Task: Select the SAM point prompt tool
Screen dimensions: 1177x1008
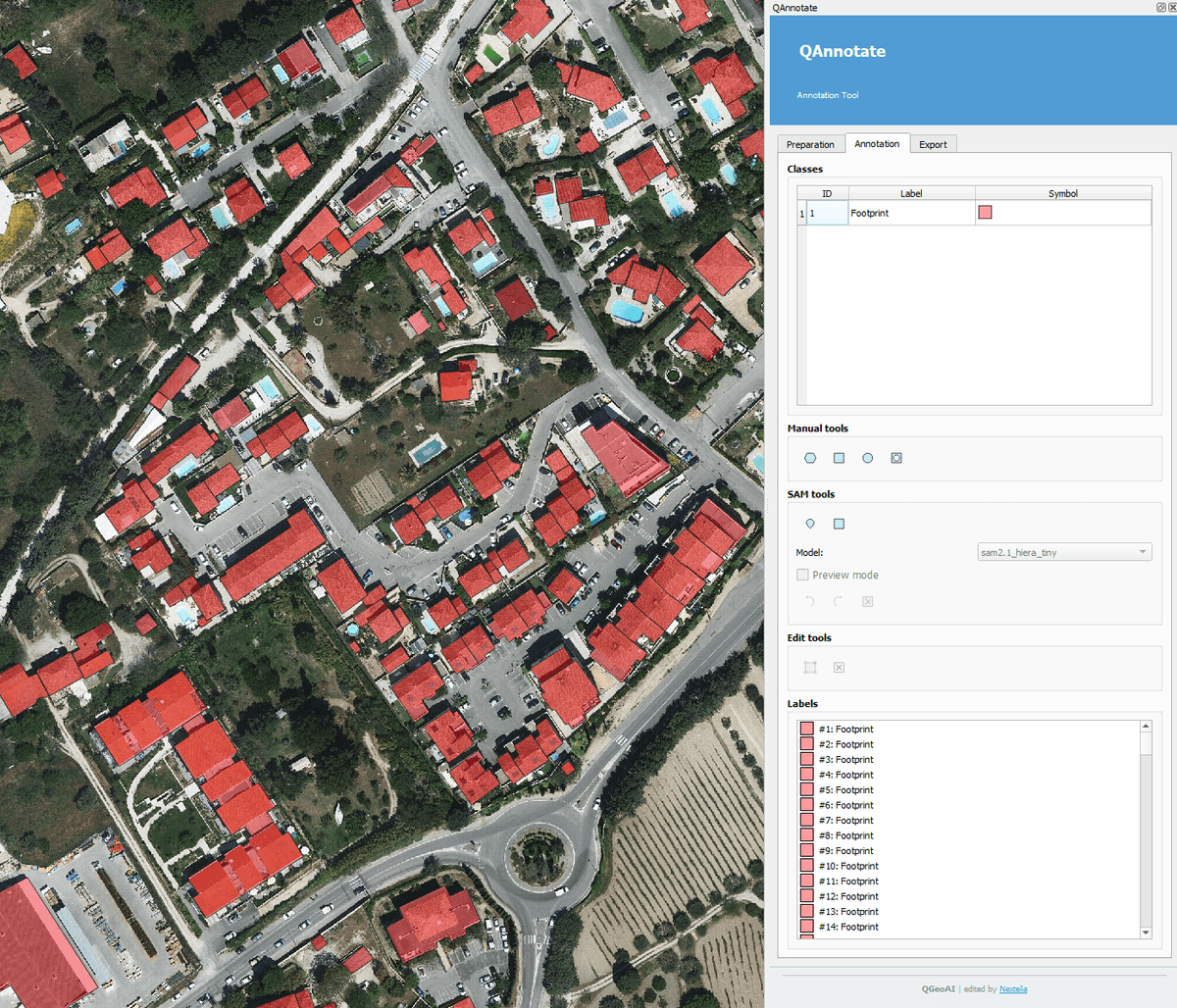Action: (810, 524)
